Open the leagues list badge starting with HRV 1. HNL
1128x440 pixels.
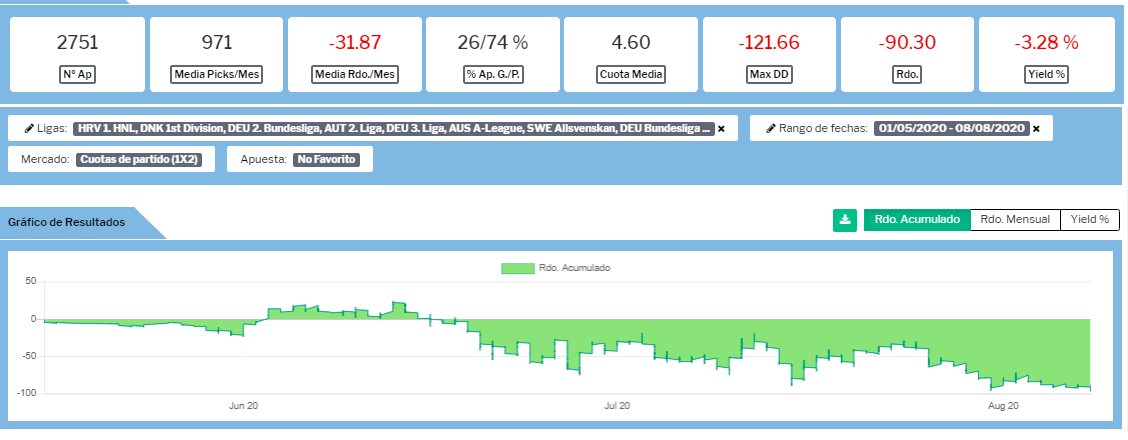pos(393,129)
